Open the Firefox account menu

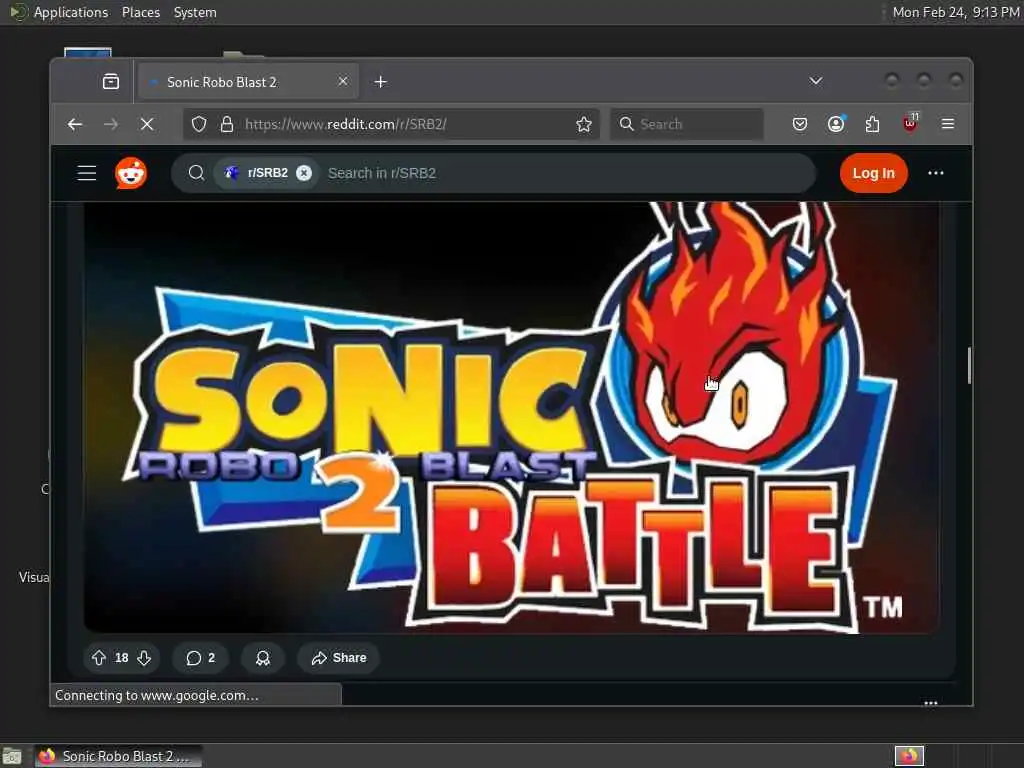[836, 124]
